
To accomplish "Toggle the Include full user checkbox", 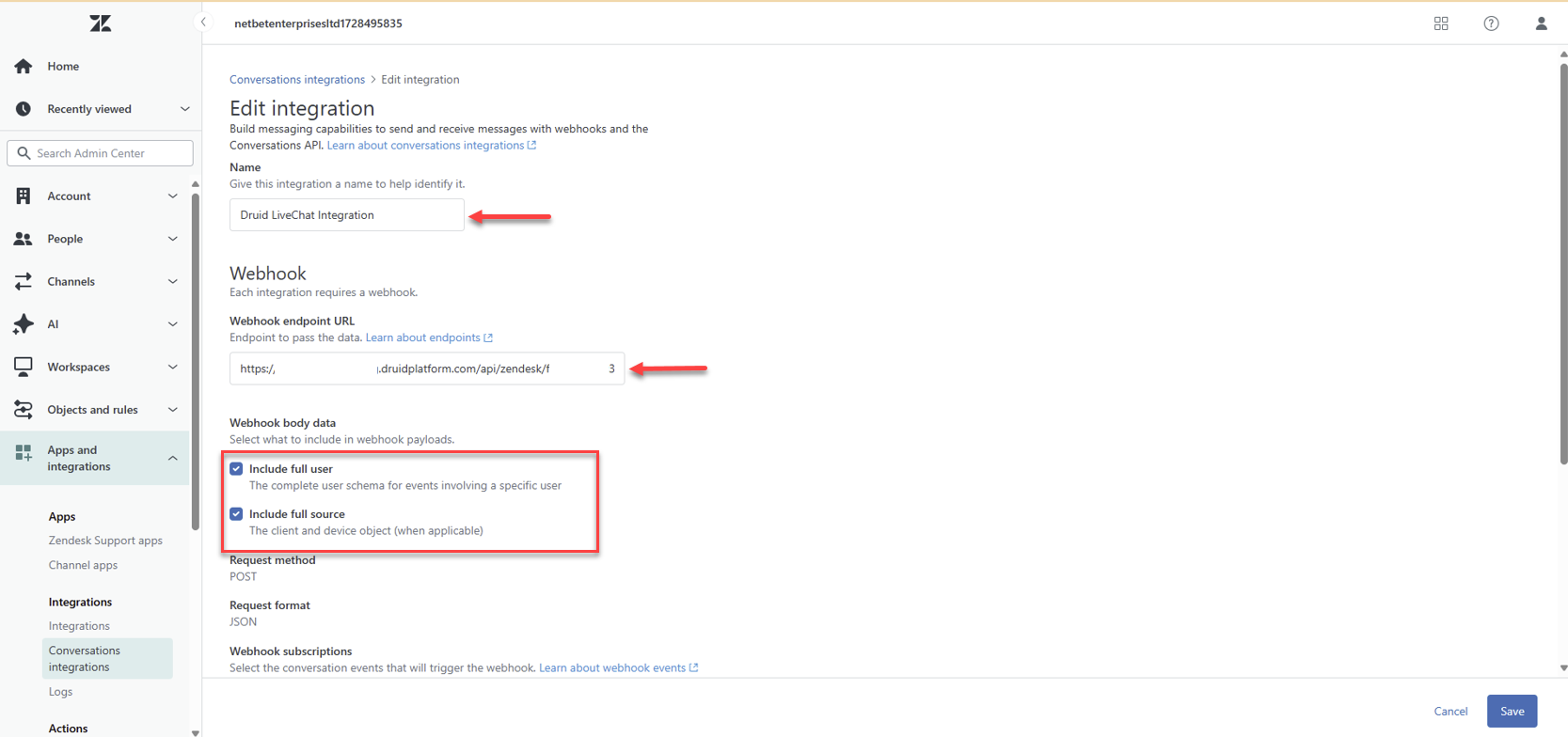I will coord(236,468).
